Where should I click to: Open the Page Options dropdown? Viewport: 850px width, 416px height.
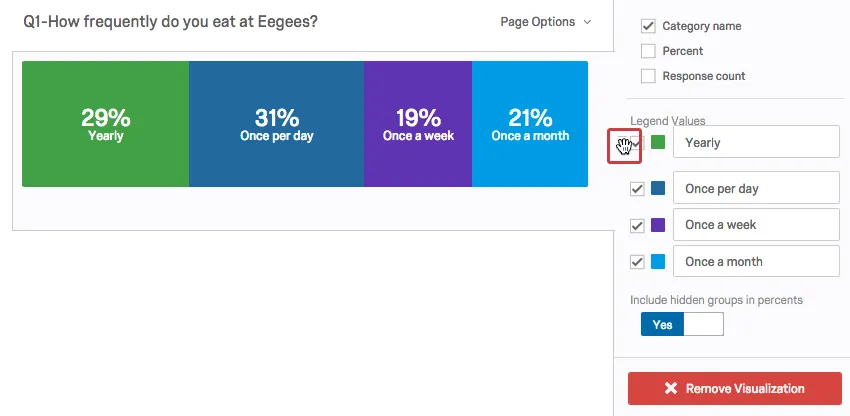pos(546,22)
